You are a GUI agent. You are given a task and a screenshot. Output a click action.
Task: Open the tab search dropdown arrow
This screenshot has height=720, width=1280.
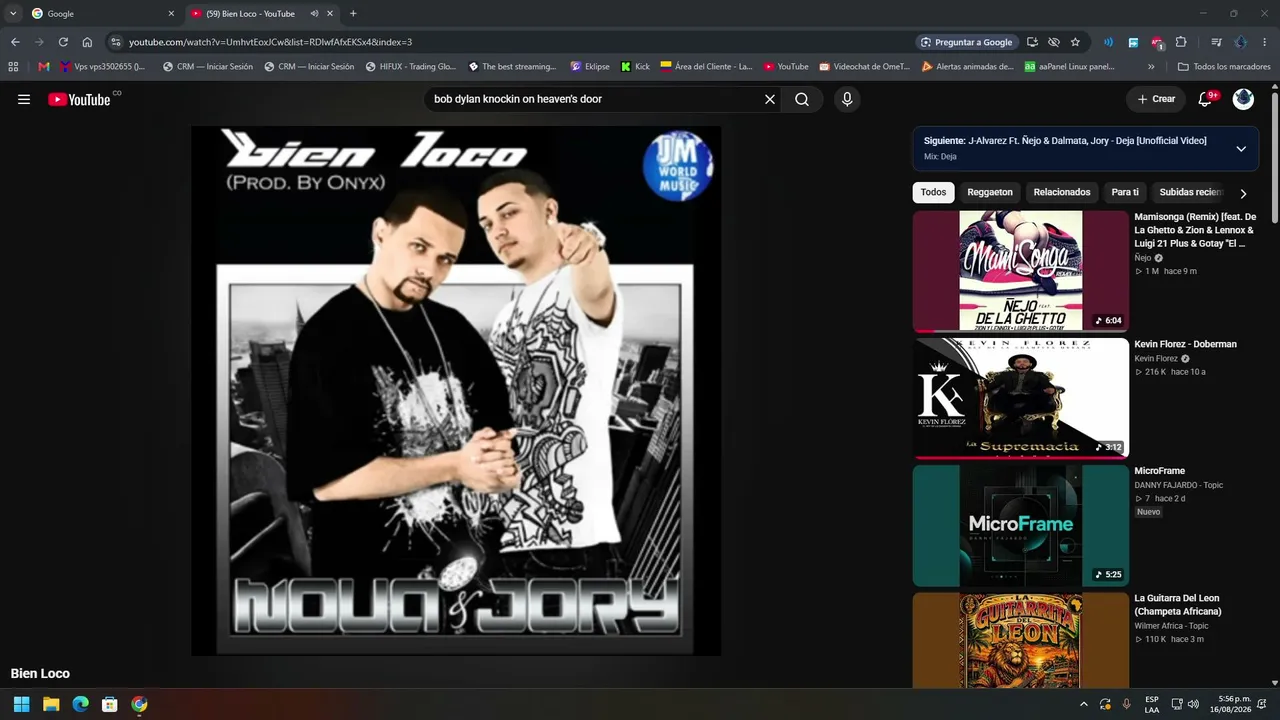[13, 14]
